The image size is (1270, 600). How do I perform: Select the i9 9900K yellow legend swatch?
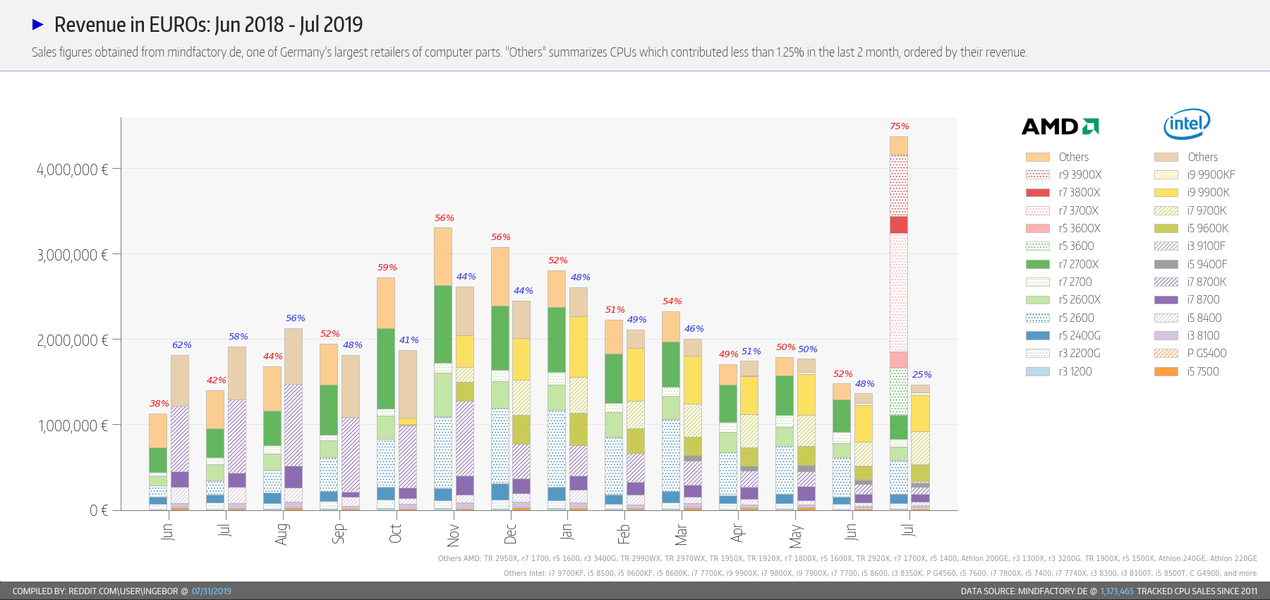click(x=1164, y=193)
